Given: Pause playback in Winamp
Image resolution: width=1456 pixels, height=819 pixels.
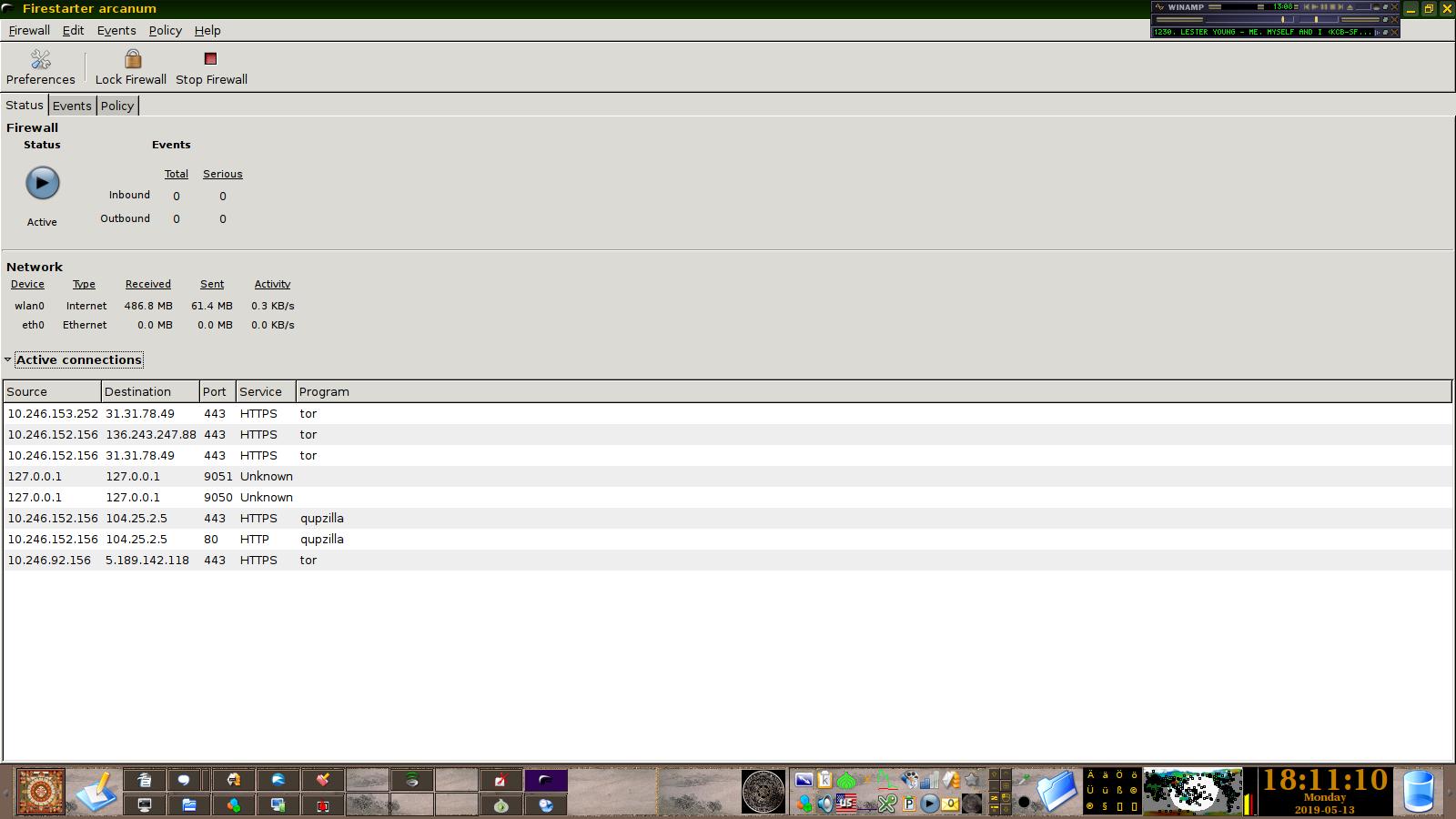Looking at the screenshot, I should point(1324,7).
